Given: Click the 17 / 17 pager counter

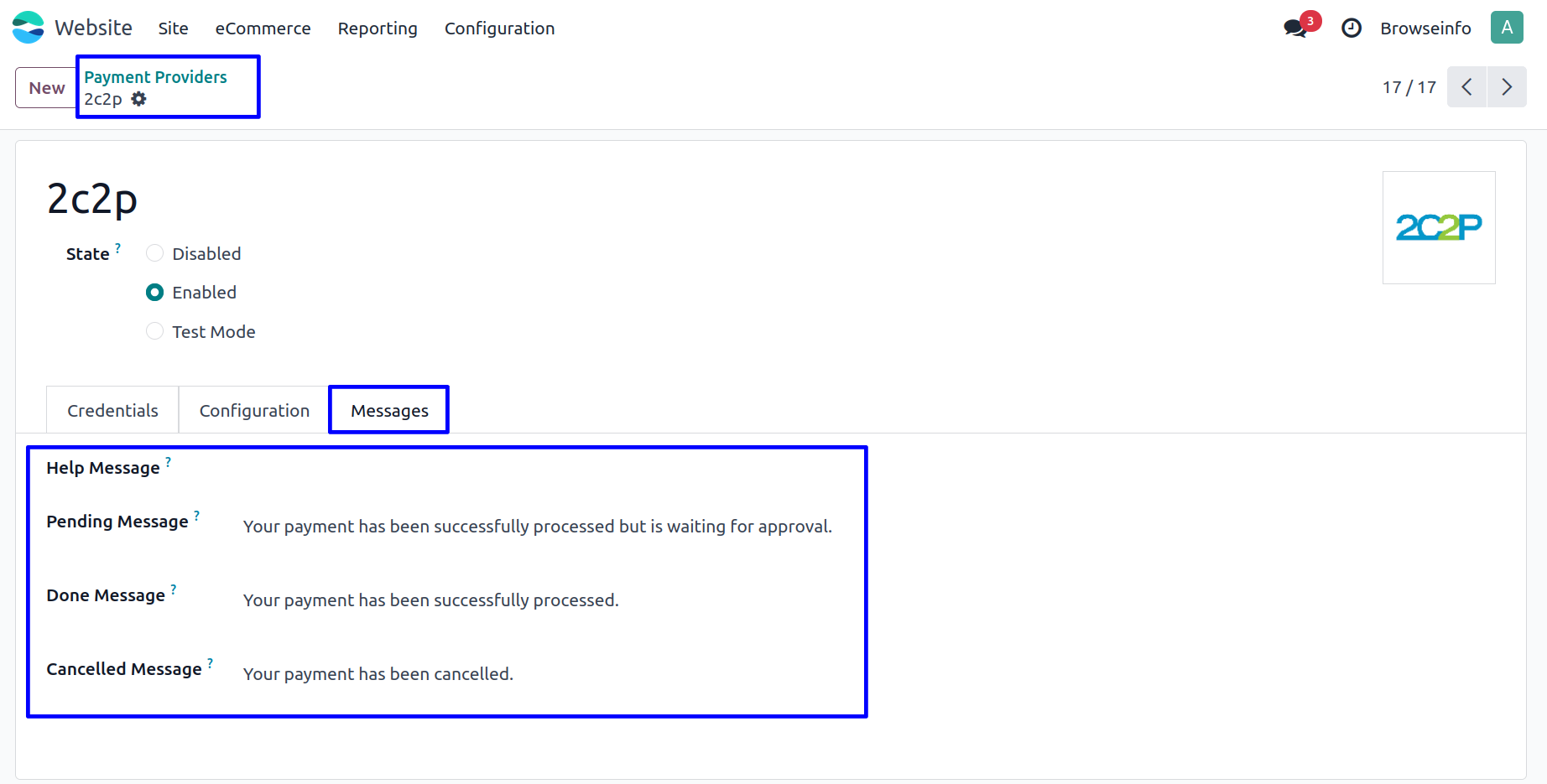Looking at the screenshot, I should pos(1409,87).
